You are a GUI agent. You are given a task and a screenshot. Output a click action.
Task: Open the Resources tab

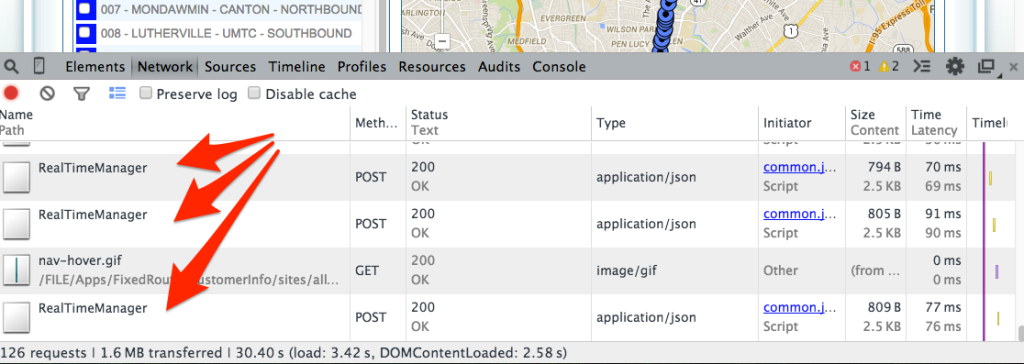point(432,67)
